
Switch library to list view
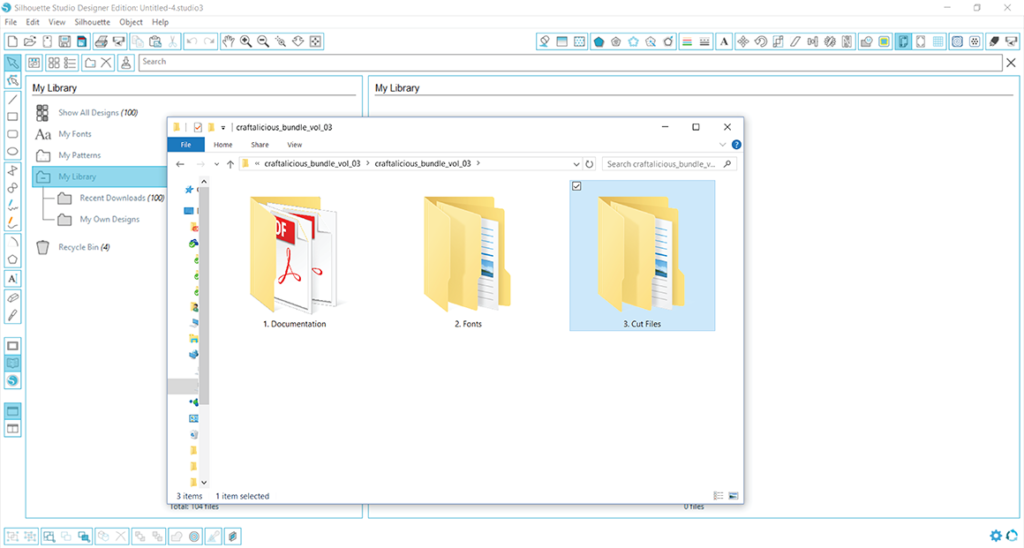70,63
